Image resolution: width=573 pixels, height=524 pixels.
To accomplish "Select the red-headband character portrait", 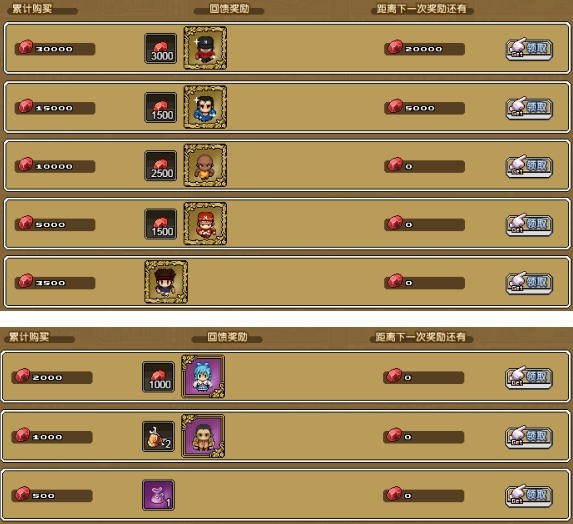I will point(166,282).
